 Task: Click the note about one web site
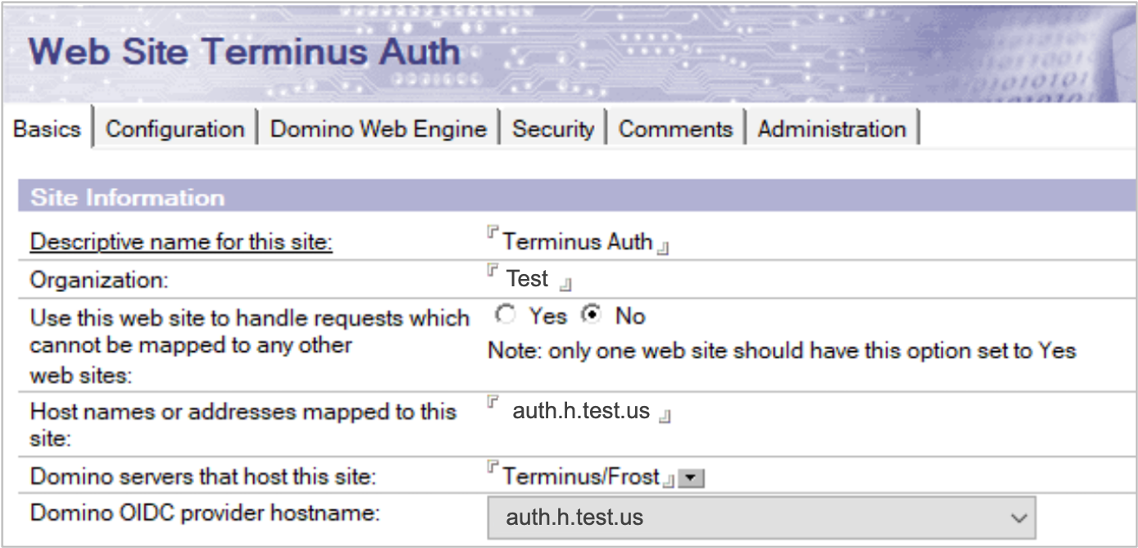tap(781, 351)
